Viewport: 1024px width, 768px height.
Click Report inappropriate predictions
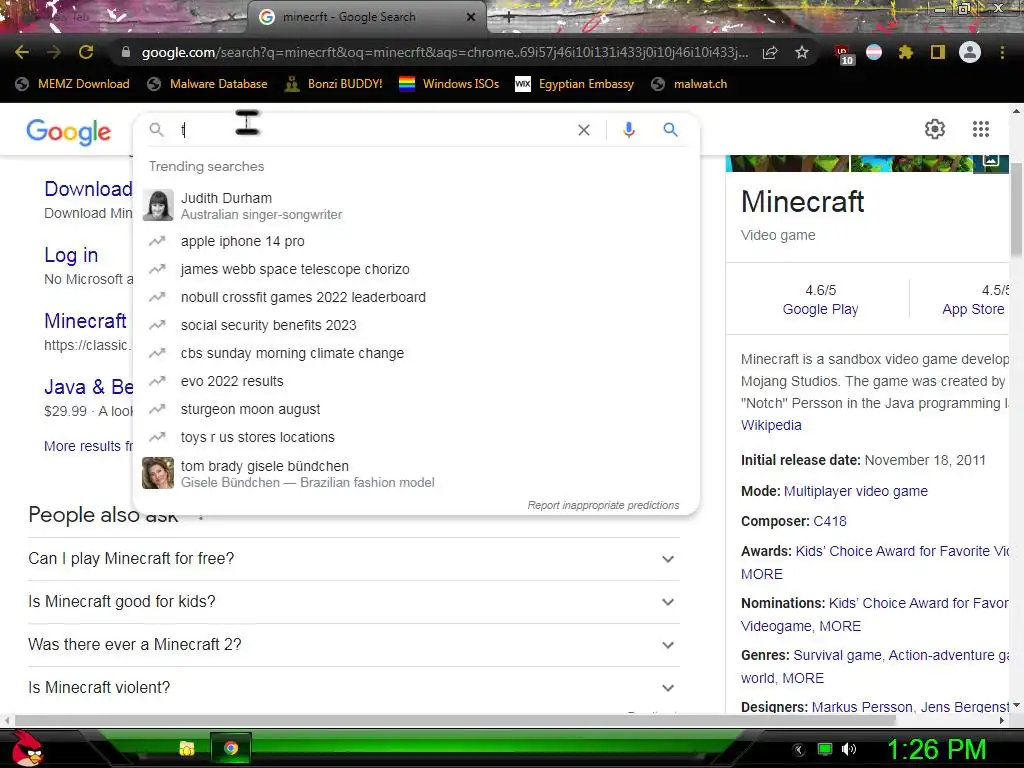603,505
